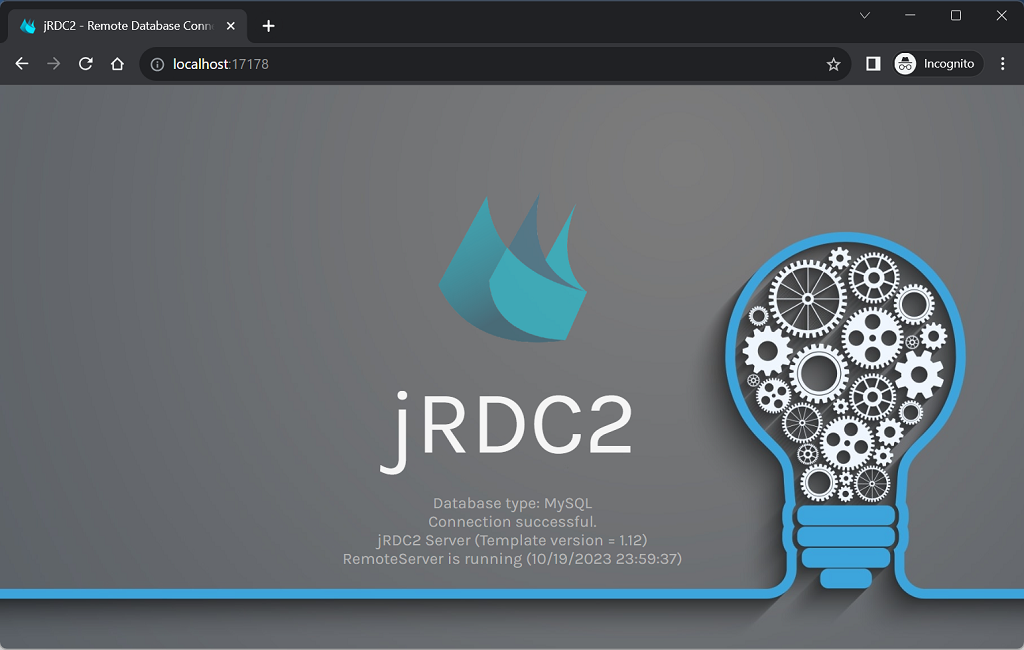This screenshot has width=1024, height=650.
Task: View site information icon in address bar
Action: (x=157, y=64)
